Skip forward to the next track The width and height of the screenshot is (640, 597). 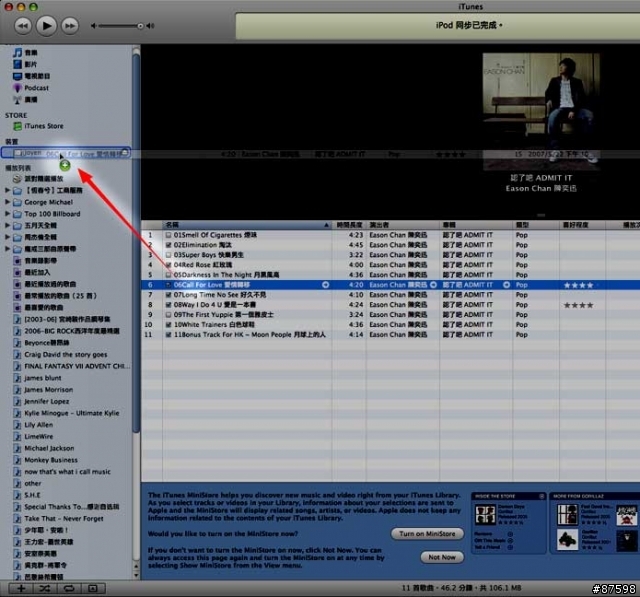pos(70,26)
